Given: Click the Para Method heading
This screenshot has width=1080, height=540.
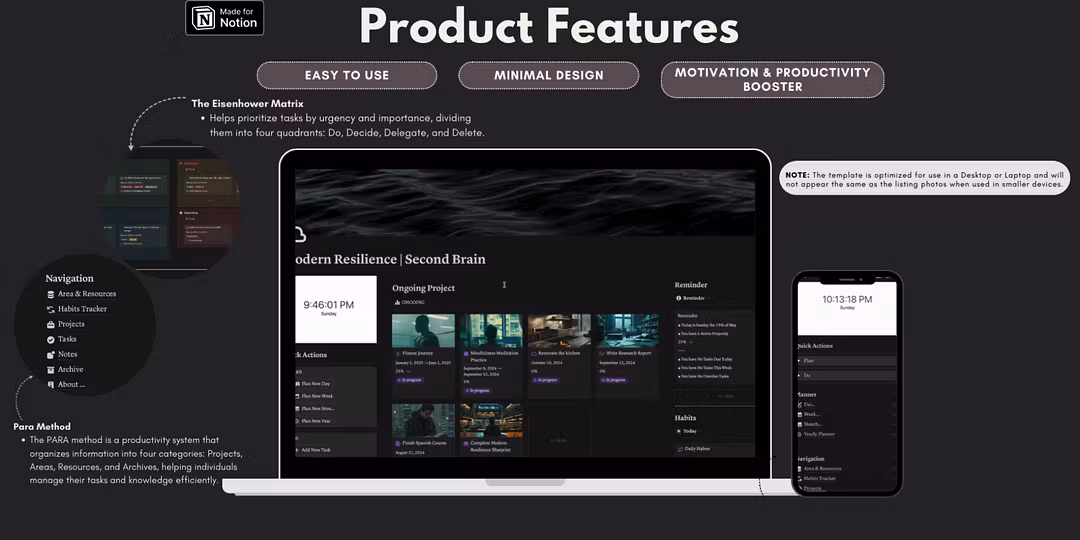Looking at the screenshot, I should 42,426.
